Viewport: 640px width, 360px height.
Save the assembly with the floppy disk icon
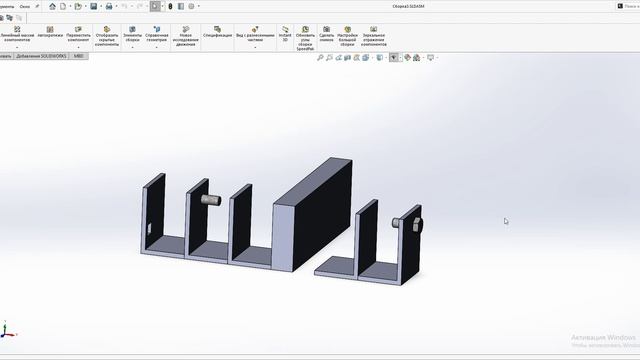point(94,6)
